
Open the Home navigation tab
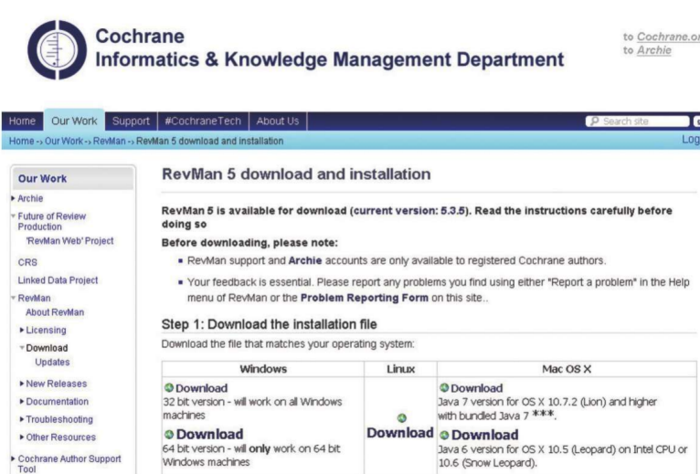22,121
